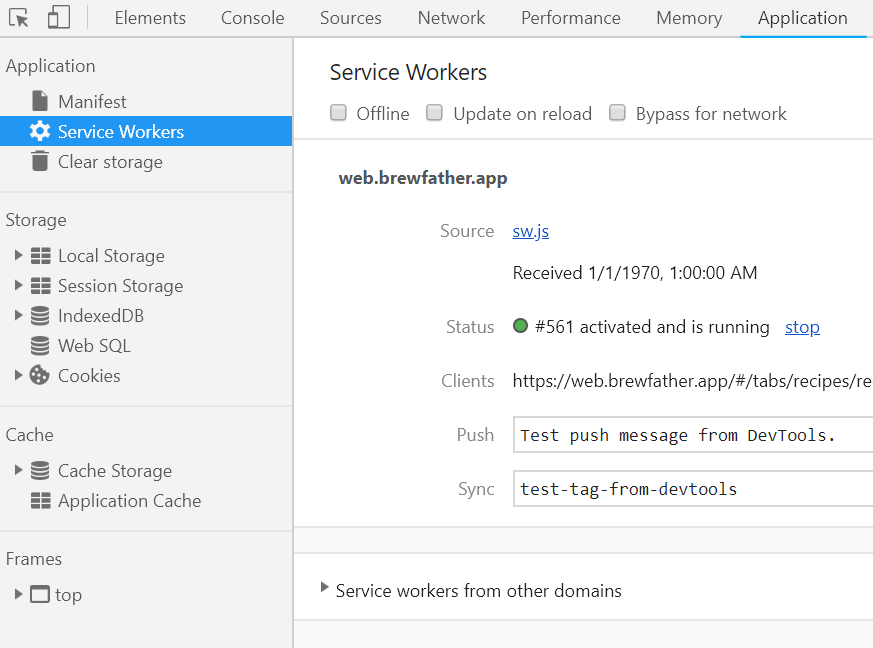Switch to the Console tab
Screen dimensions: 873x648
[x=252, y=18]
